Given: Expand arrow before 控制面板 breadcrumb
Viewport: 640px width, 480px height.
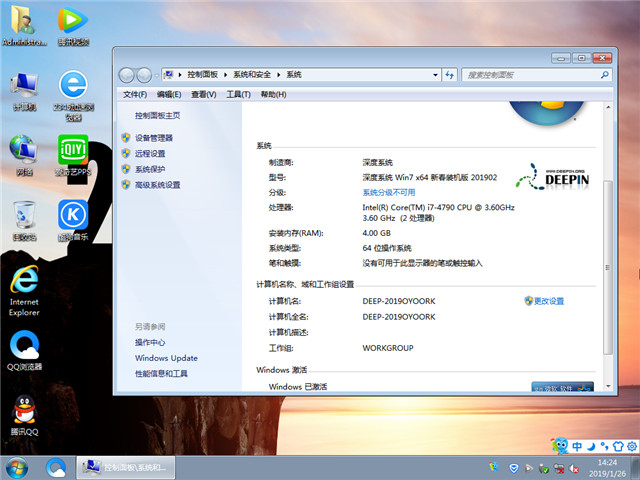Looking at the screenshot, I should tap(180, 75).
